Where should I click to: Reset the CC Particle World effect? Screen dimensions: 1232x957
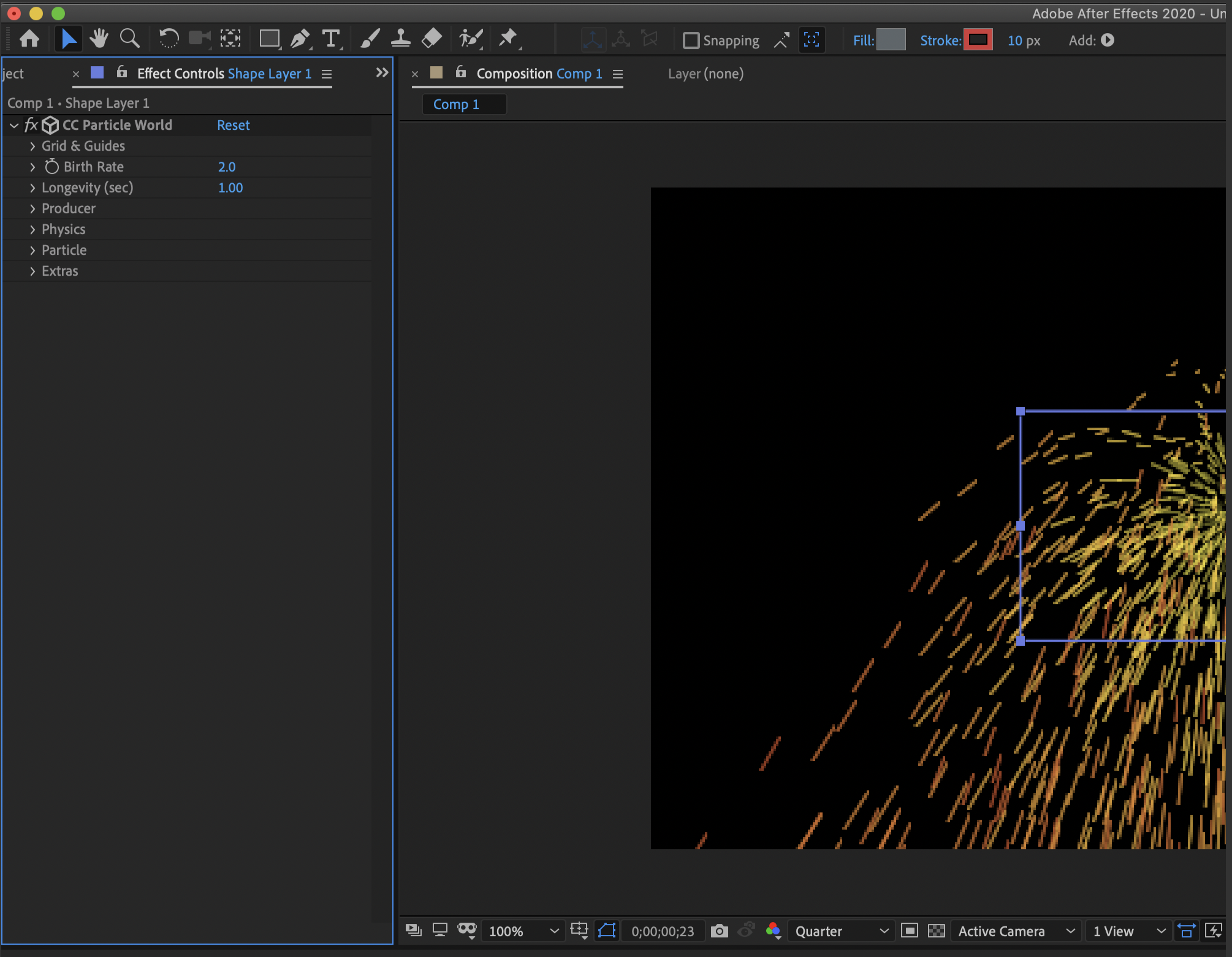[233, 125]
